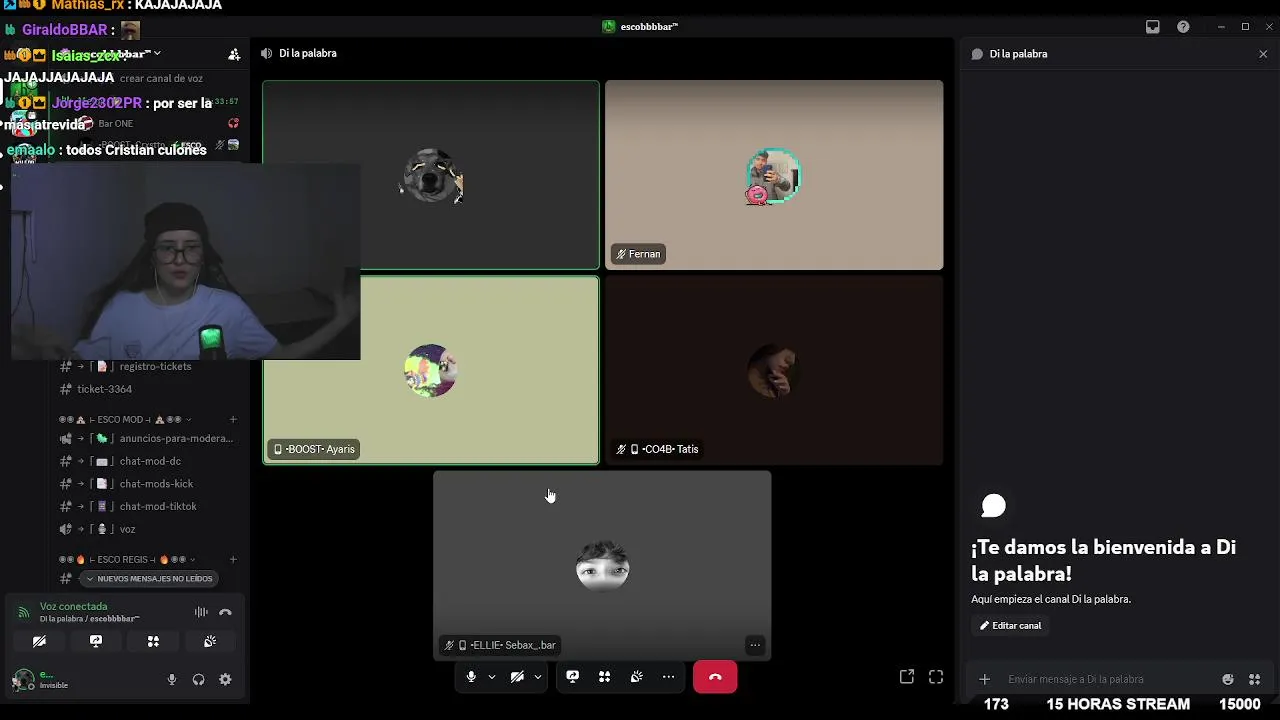Open the chat-mod-dc channel
The height and width of the screenshot is (720, 1280).
[x=150, y=461]
